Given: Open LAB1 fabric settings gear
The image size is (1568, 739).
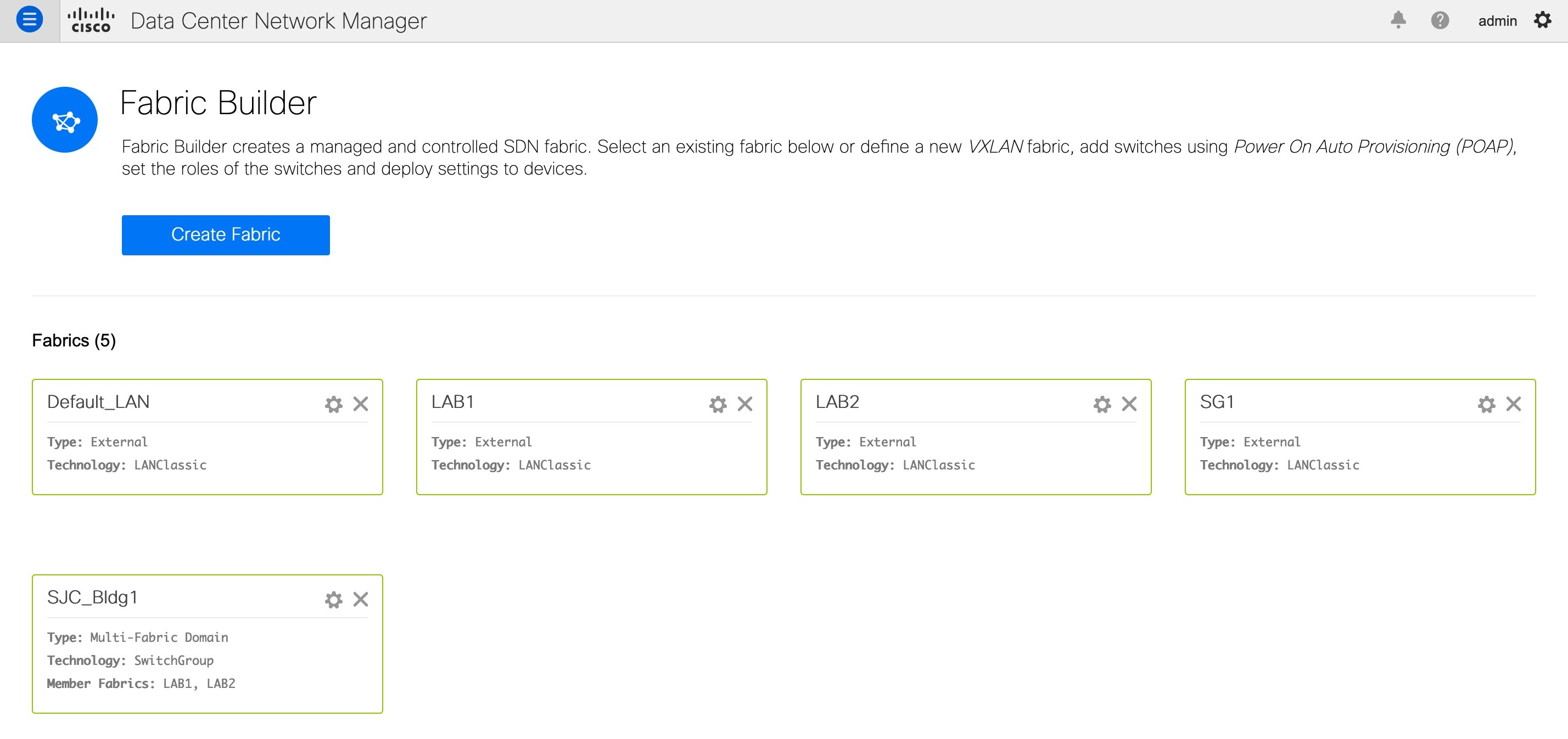Looking at the screenshot, I should point(718,404).
